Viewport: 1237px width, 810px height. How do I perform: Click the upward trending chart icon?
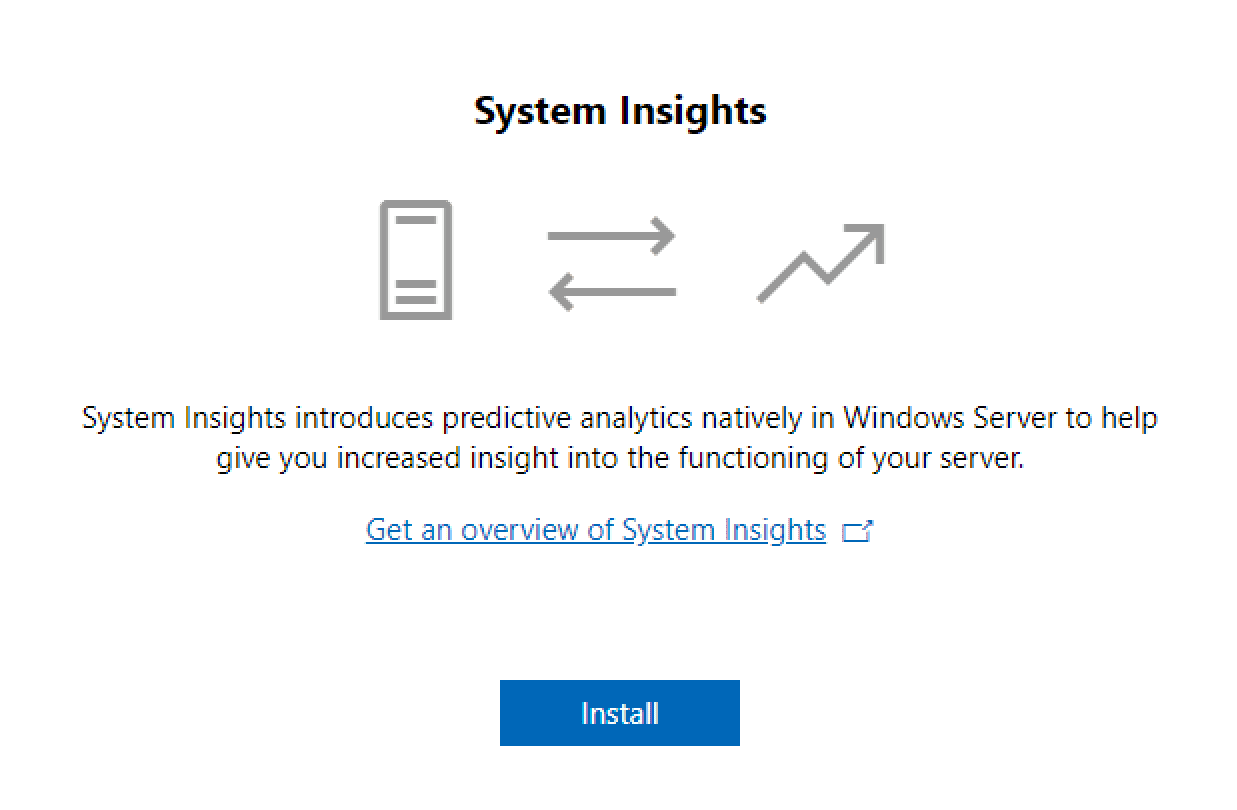click(x=820, y=262)
